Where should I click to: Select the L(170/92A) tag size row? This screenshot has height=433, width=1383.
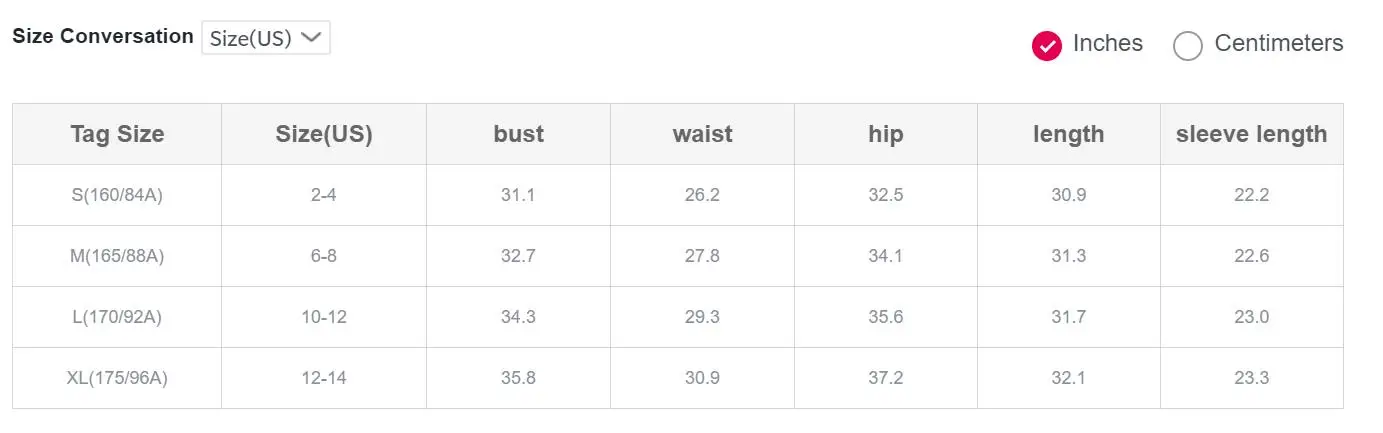coord(678,317)
